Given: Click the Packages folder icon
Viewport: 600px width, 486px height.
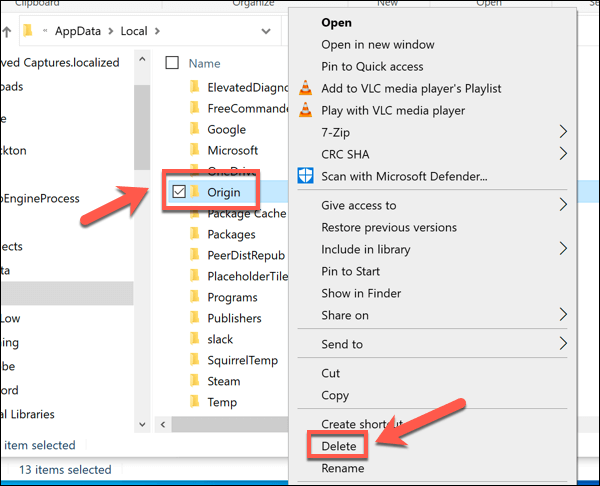Looking at the screenshot, I should tap(195, 233).
